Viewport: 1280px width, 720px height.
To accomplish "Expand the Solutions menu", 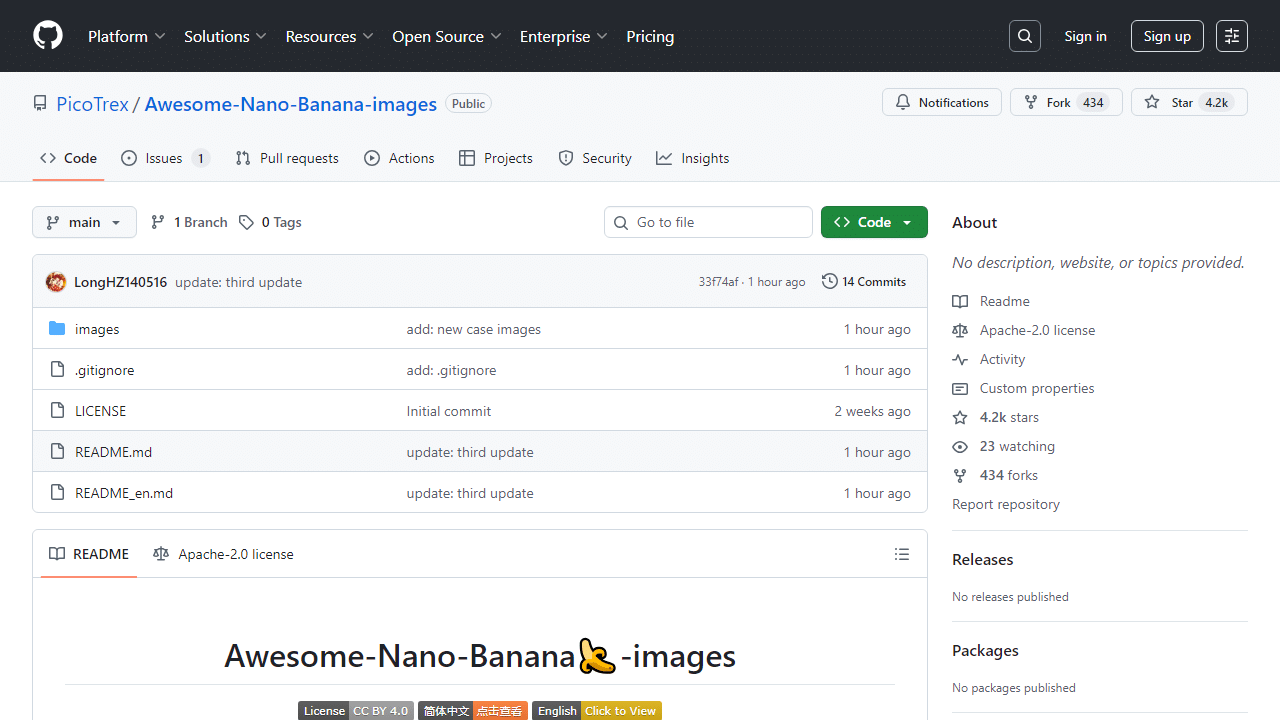I will point(225,36).
